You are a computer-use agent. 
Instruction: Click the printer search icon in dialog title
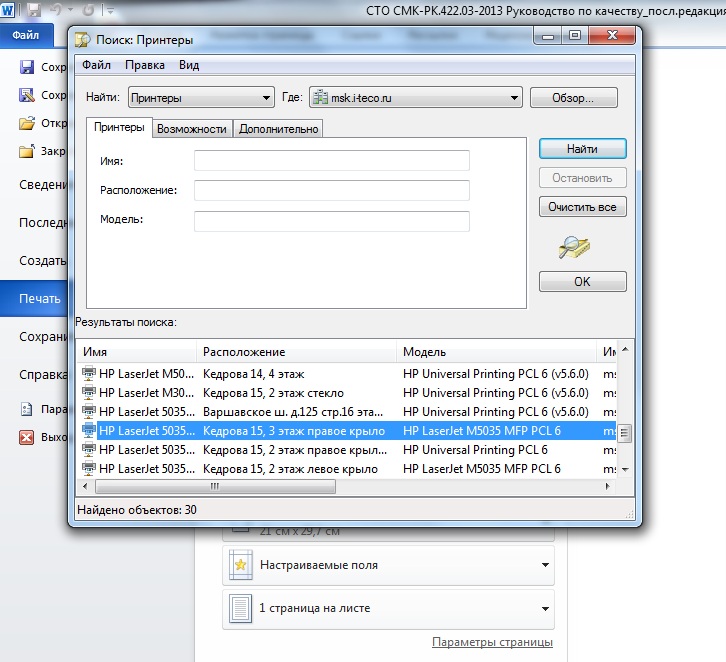click(82, 40)
